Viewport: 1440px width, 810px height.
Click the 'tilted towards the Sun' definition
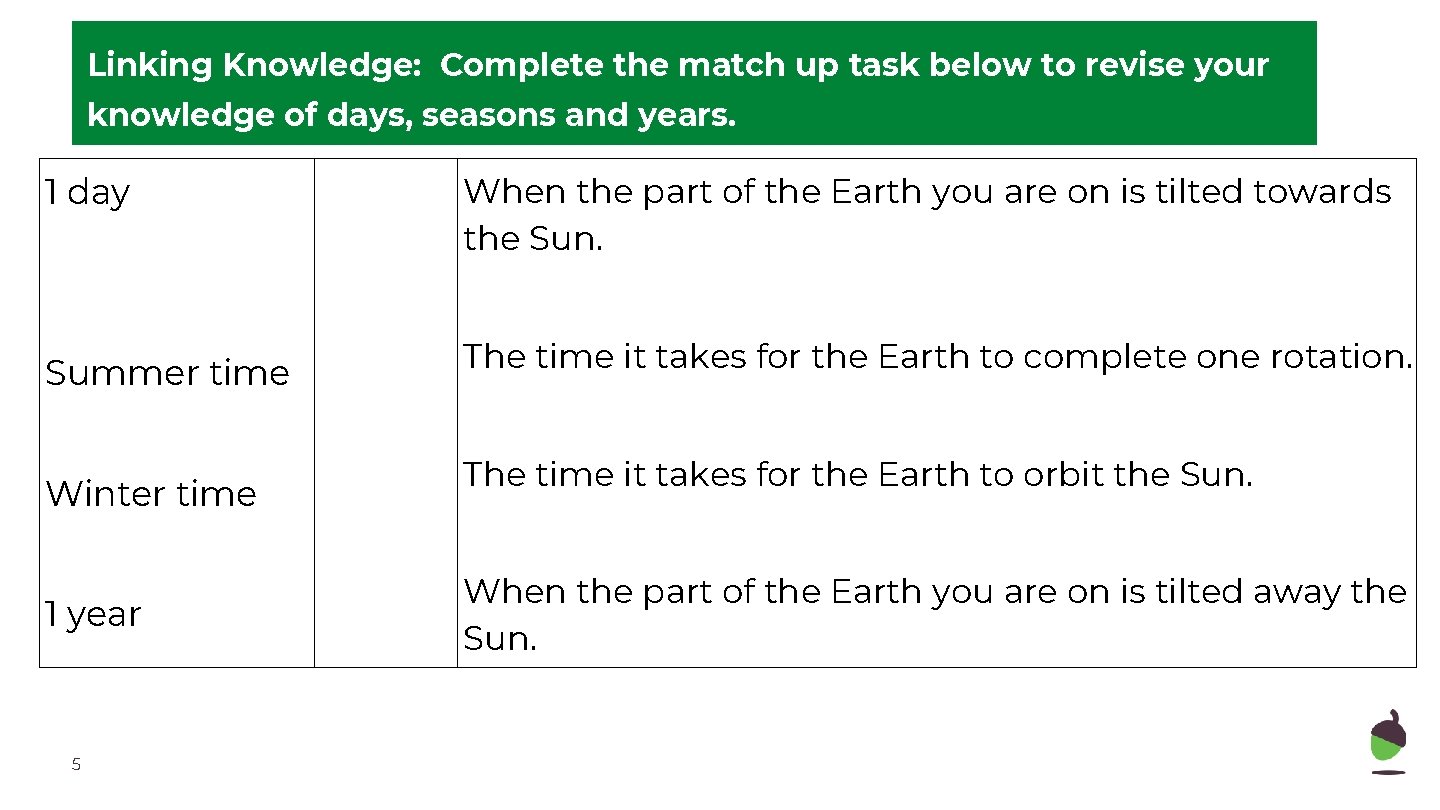click(x=926, y=214)
